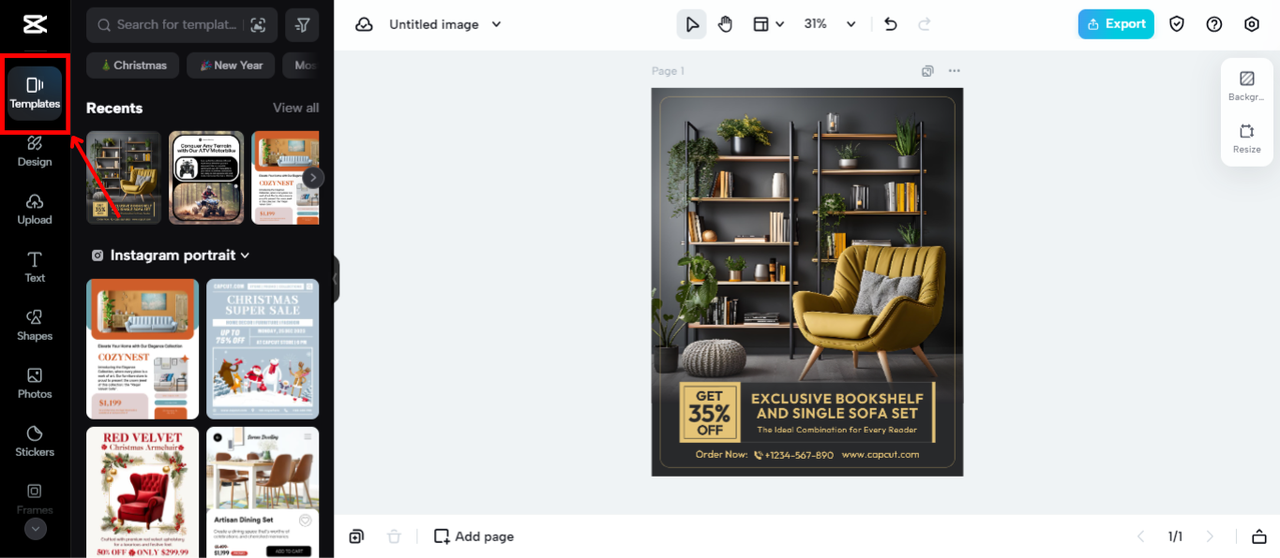Open the bookshelf sofa recent template thumbnail
Image resolution: width=1280 pixels, height=558 pixels.
tap(123, 177)
